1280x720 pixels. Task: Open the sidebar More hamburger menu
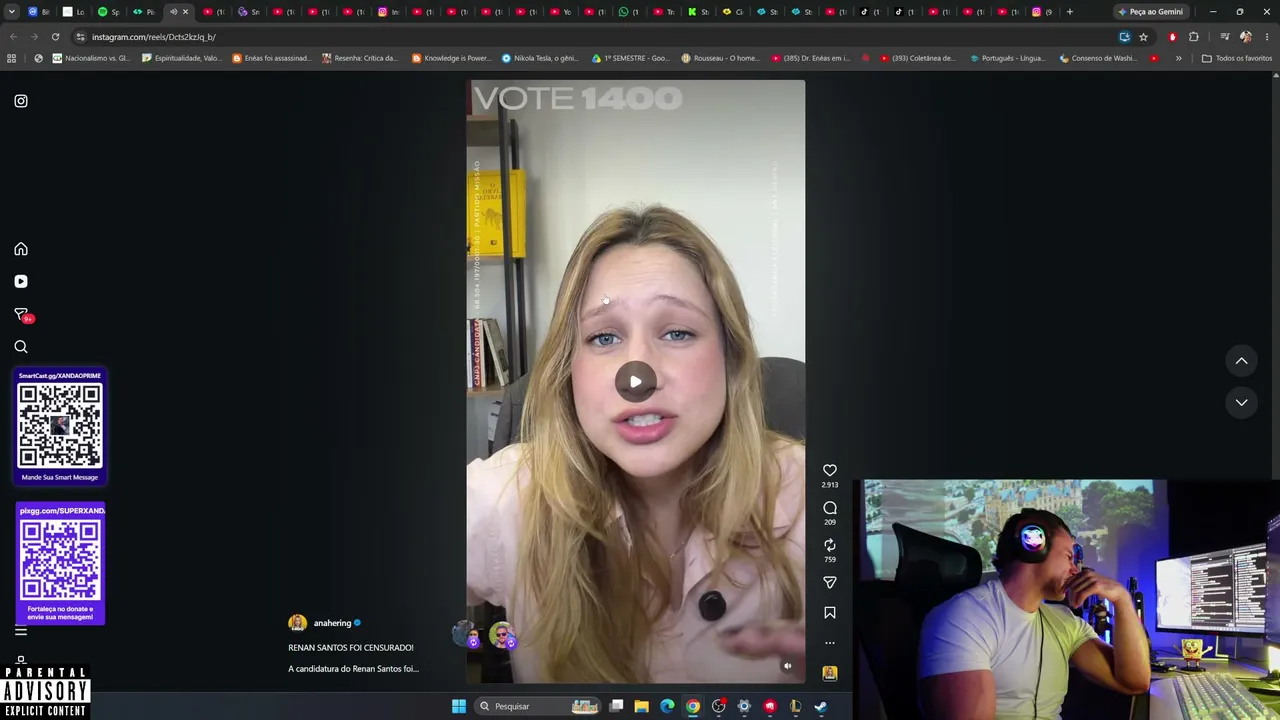coord(21,631)
